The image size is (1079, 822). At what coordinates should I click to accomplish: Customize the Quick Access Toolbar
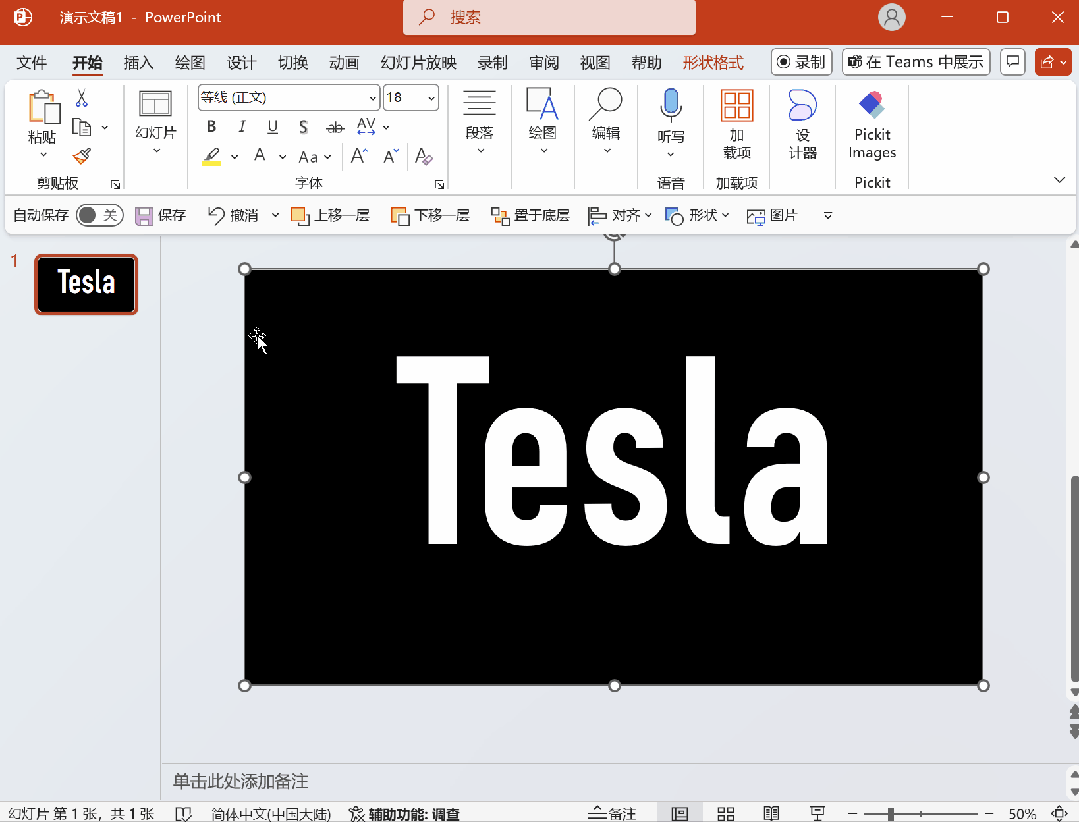coord(828,215)
